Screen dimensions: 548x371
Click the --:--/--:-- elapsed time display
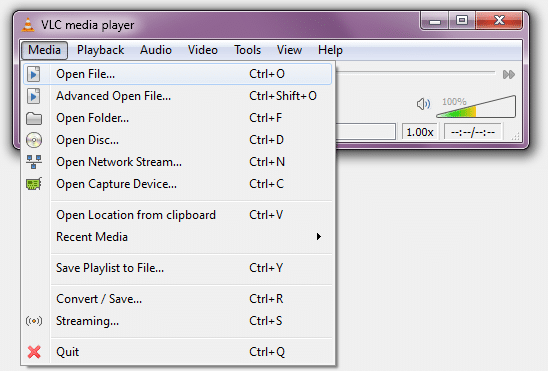click(x=473, y=132)
